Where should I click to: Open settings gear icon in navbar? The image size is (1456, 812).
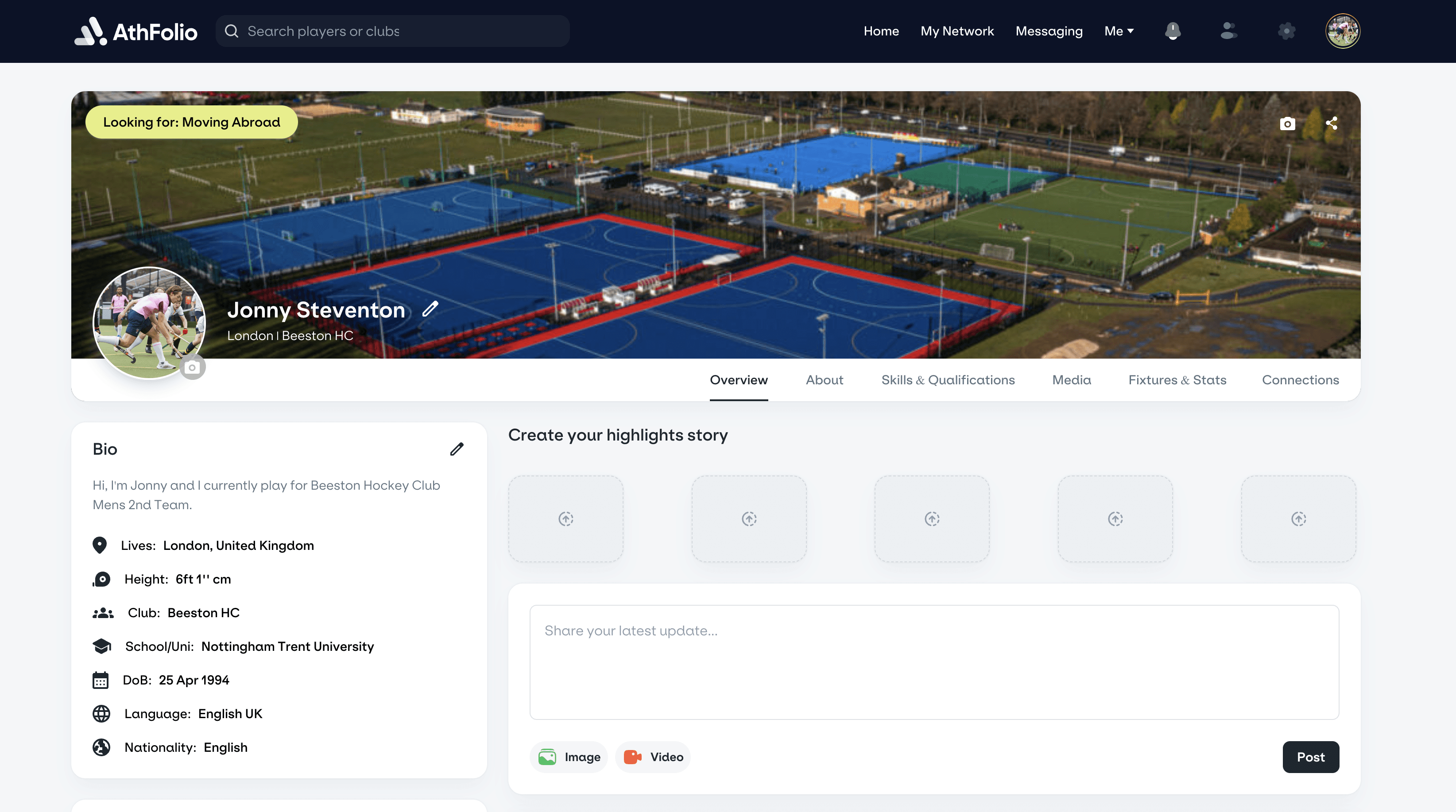click(x=1286, y=31)
